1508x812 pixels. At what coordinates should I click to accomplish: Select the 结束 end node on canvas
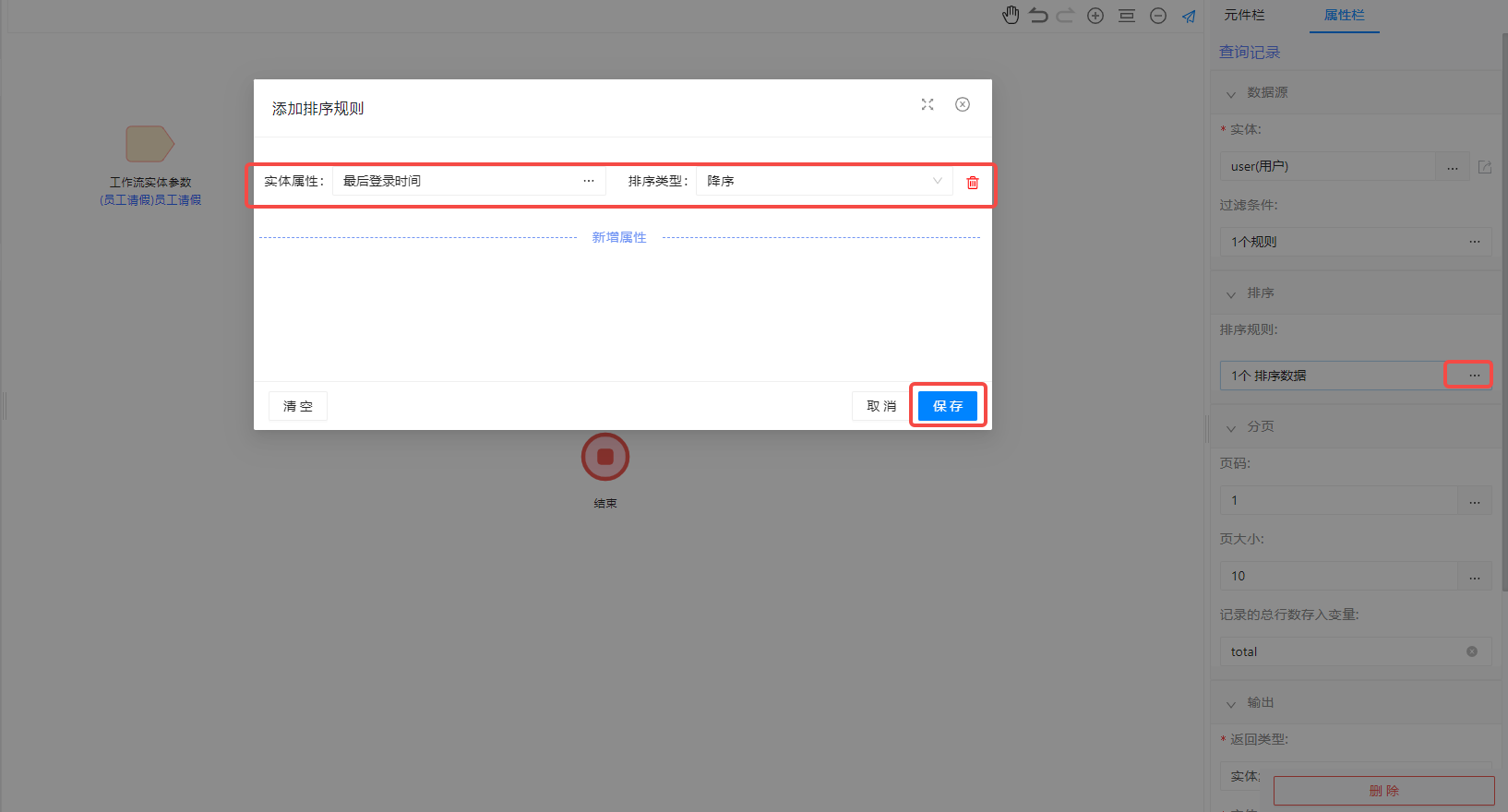tap(605, 457)
